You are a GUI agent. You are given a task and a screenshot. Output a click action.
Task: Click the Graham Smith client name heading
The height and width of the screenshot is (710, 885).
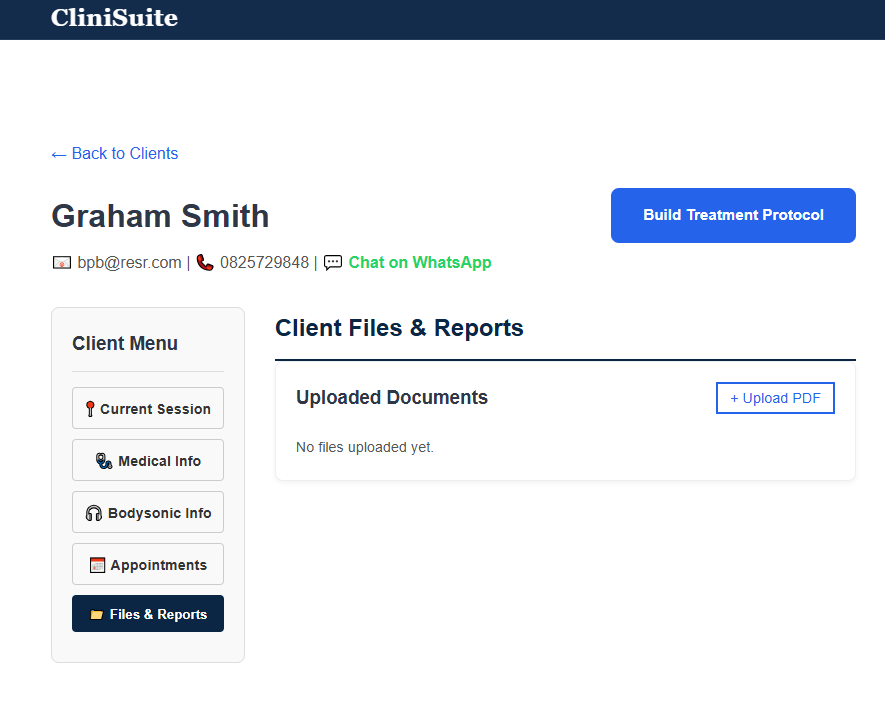160,216
